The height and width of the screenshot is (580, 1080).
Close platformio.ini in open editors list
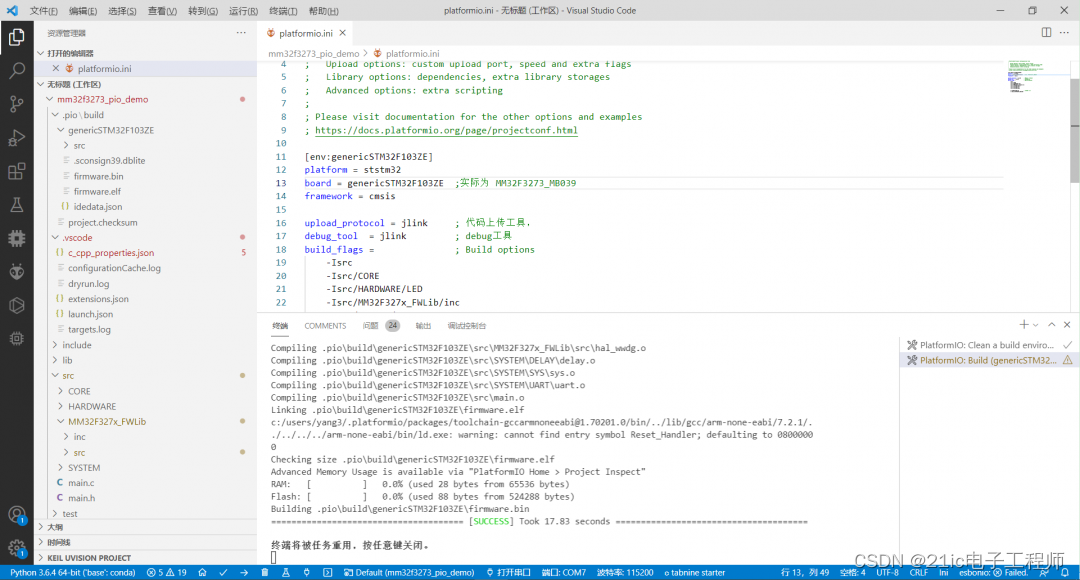point(56,68)
